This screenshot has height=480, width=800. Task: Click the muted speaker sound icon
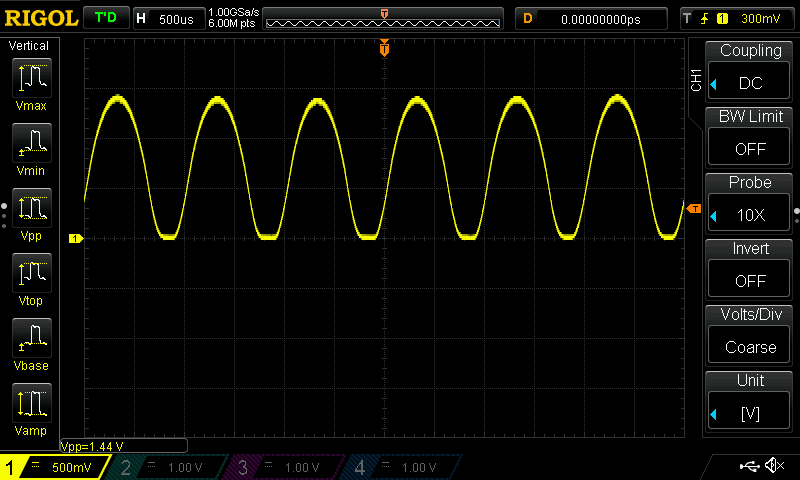[773, 466]
